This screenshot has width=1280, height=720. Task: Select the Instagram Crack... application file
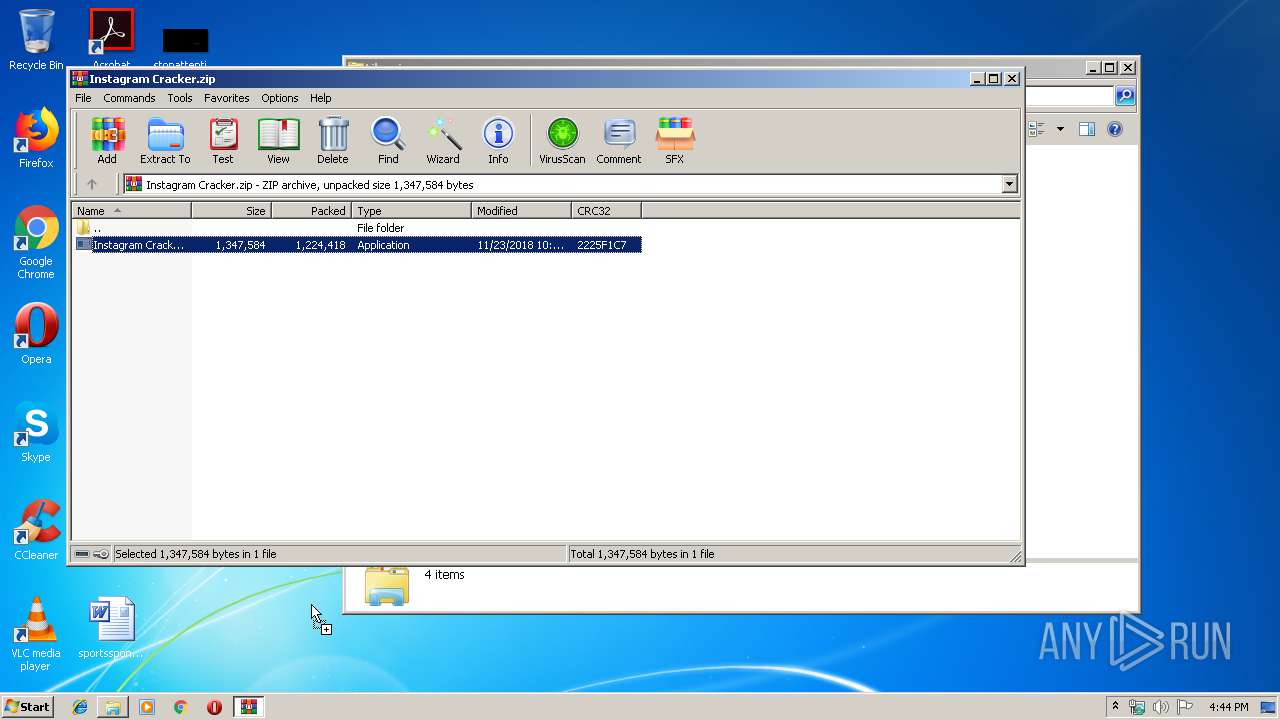(358, 245)
